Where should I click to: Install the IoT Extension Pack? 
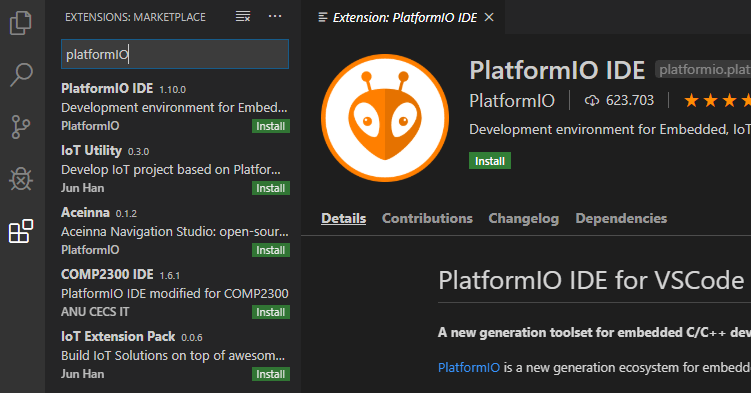coord(271,374)
